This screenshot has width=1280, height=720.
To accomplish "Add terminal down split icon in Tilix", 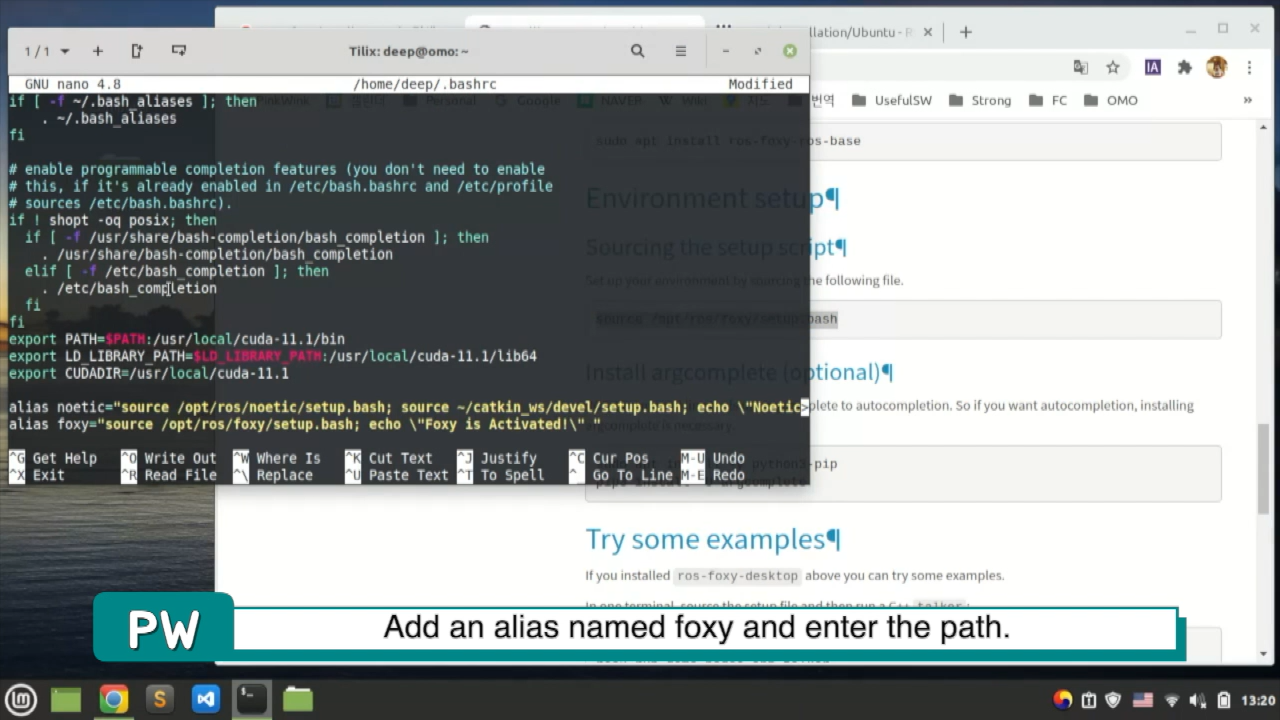I will pos(179,51).
